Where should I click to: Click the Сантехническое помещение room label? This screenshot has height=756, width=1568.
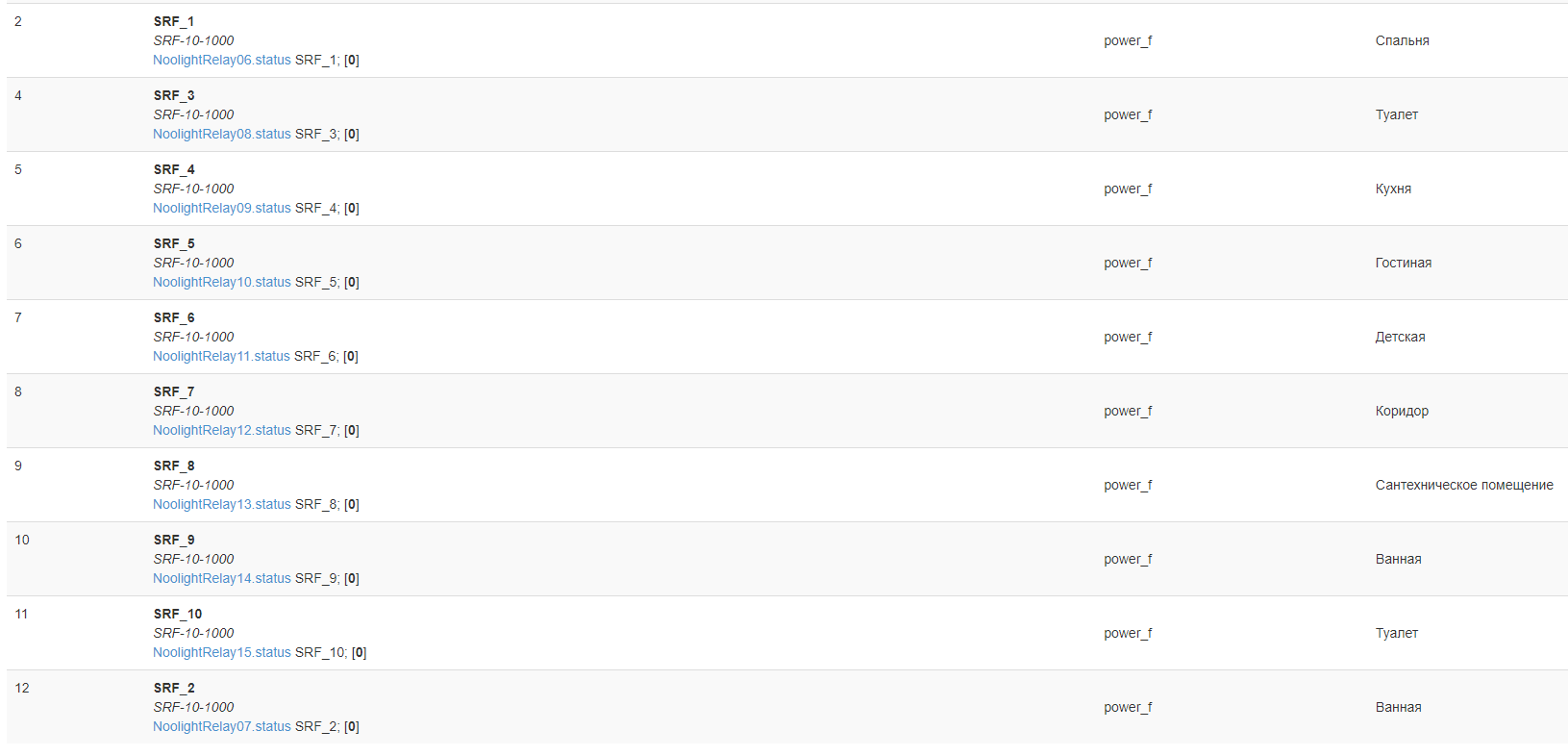click(x=1463, y=485)
